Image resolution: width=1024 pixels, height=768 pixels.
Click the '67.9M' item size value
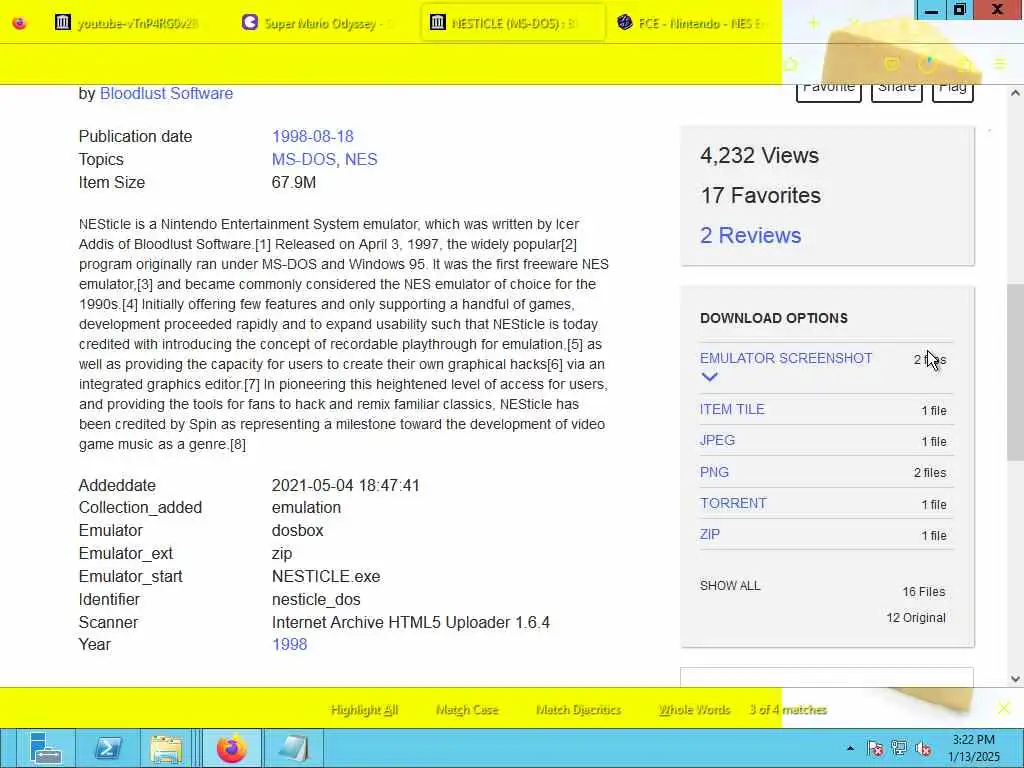pos(294,182)
